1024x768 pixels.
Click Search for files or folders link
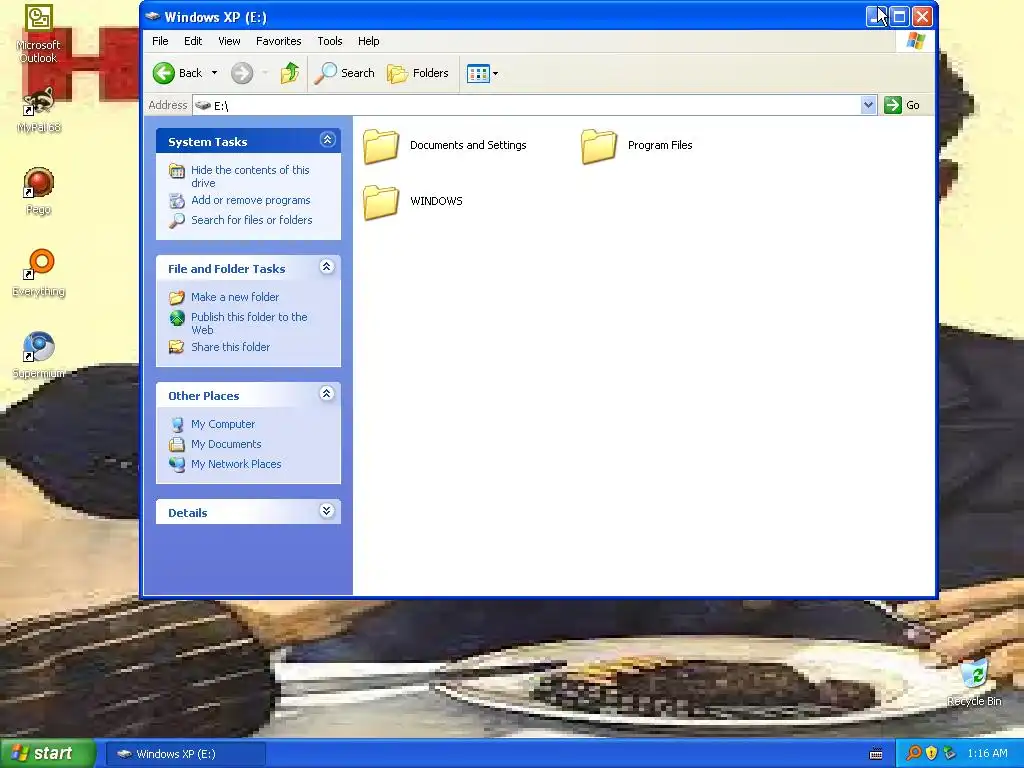251,220
